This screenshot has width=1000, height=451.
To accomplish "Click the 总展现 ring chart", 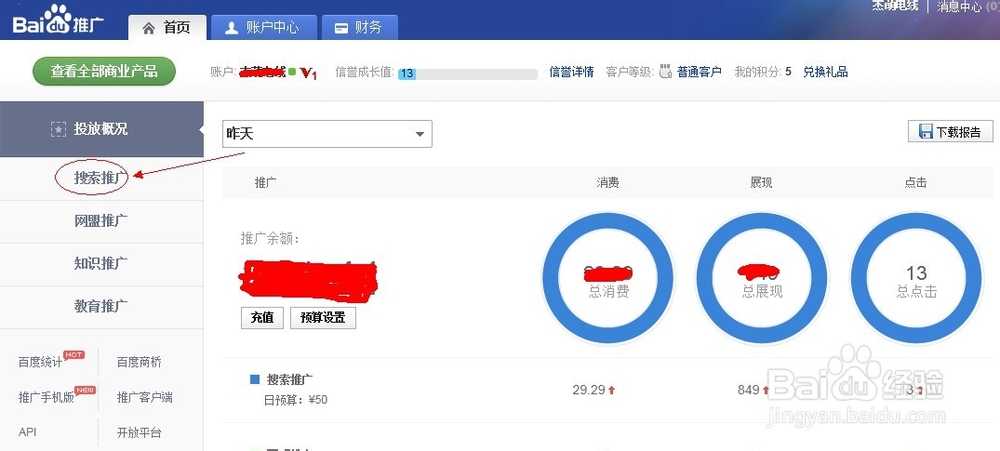I will (761, 278).
